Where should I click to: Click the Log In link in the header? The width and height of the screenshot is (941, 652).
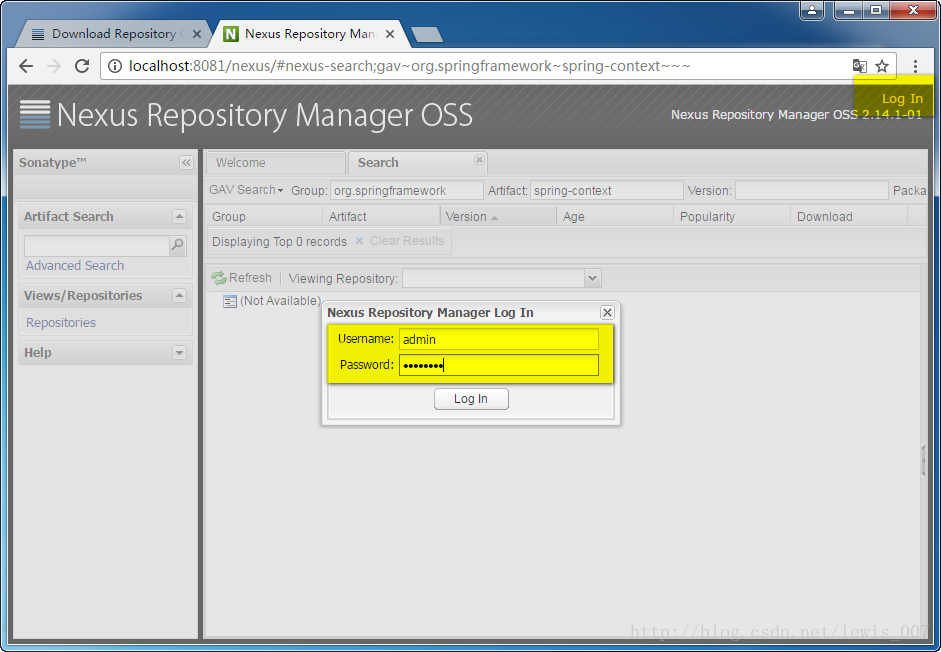[902, 98]
